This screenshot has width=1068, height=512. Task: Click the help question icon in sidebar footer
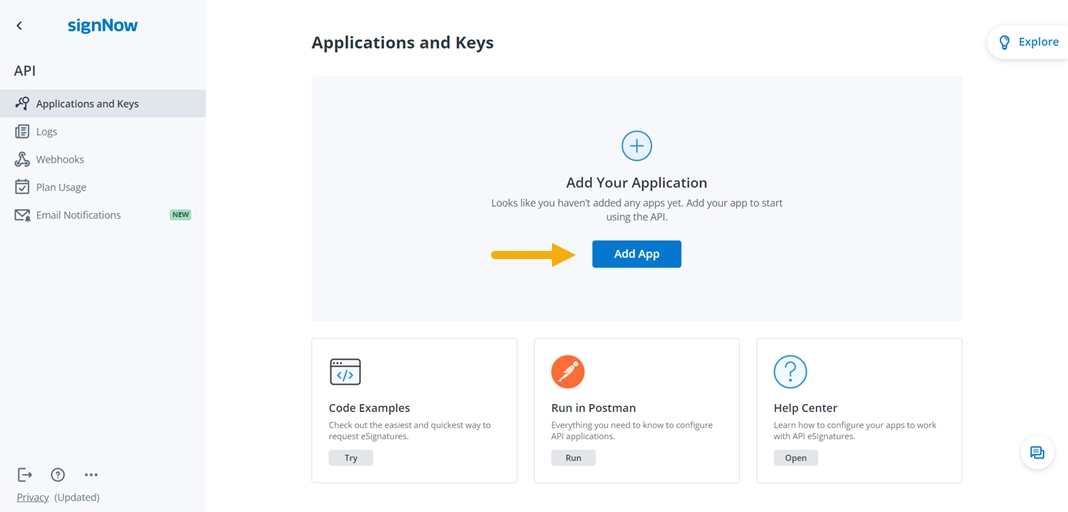click(58, 475)
